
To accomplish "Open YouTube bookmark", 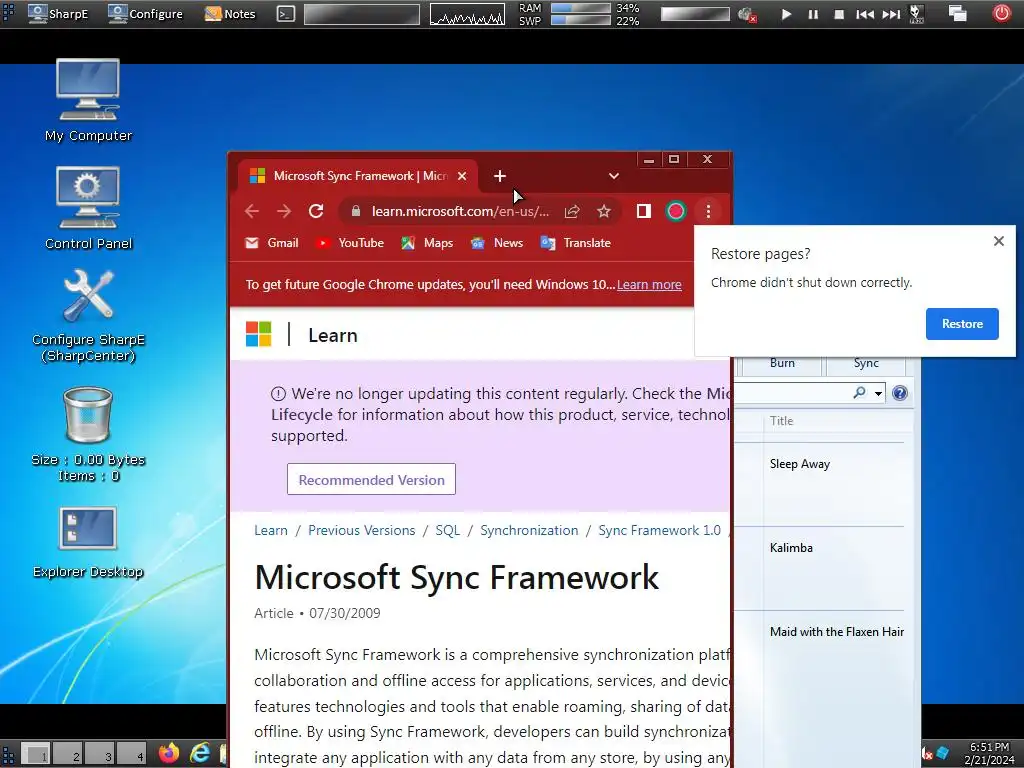I will (349, 243).
